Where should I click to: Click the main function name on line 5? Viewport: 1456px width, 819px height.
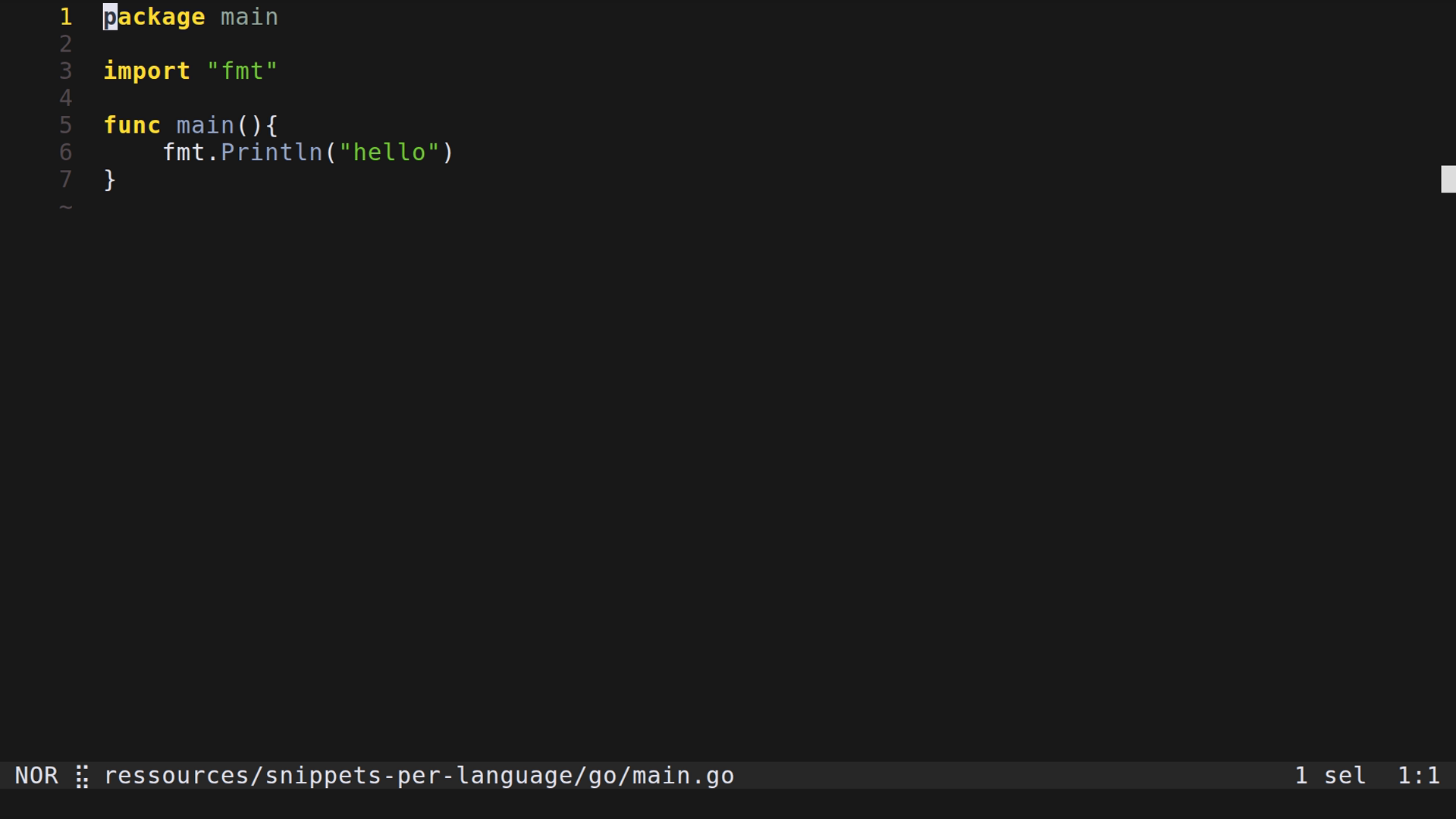tap(205, 125)
